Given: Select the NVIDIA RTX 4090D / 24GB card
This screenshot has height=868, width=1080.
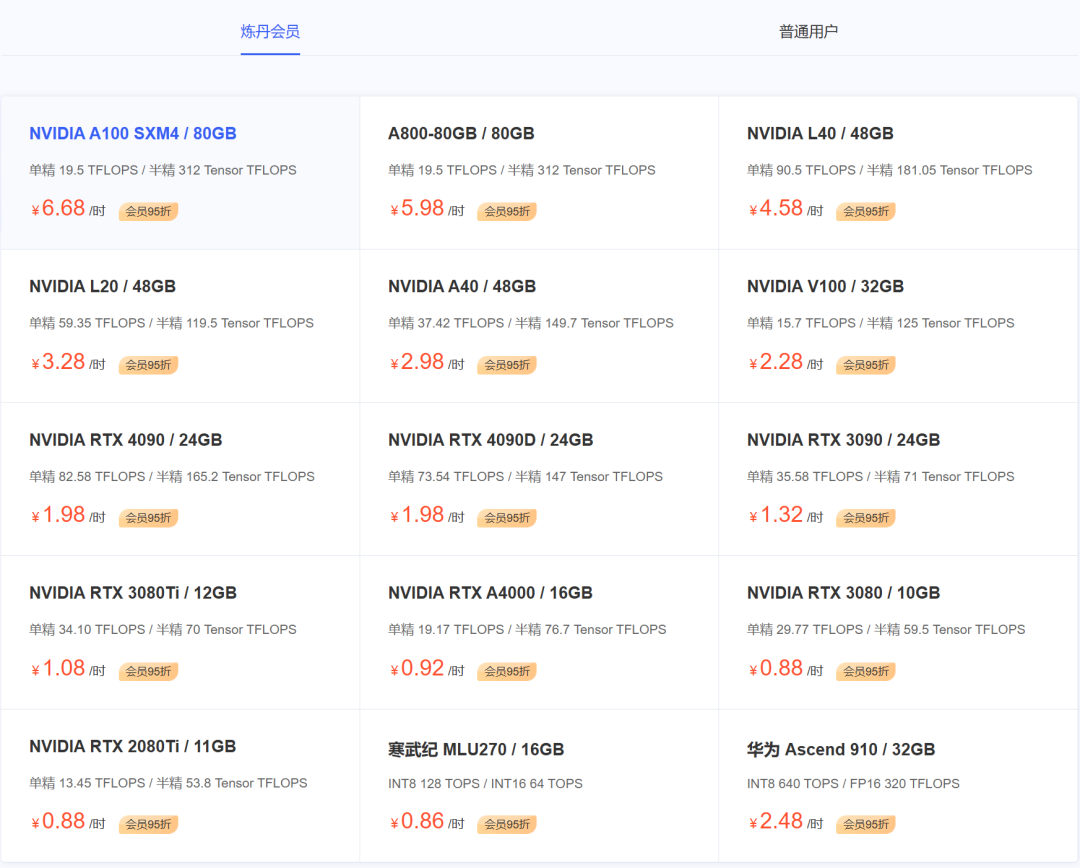Looking at the screenshot, I should point(539,479).
